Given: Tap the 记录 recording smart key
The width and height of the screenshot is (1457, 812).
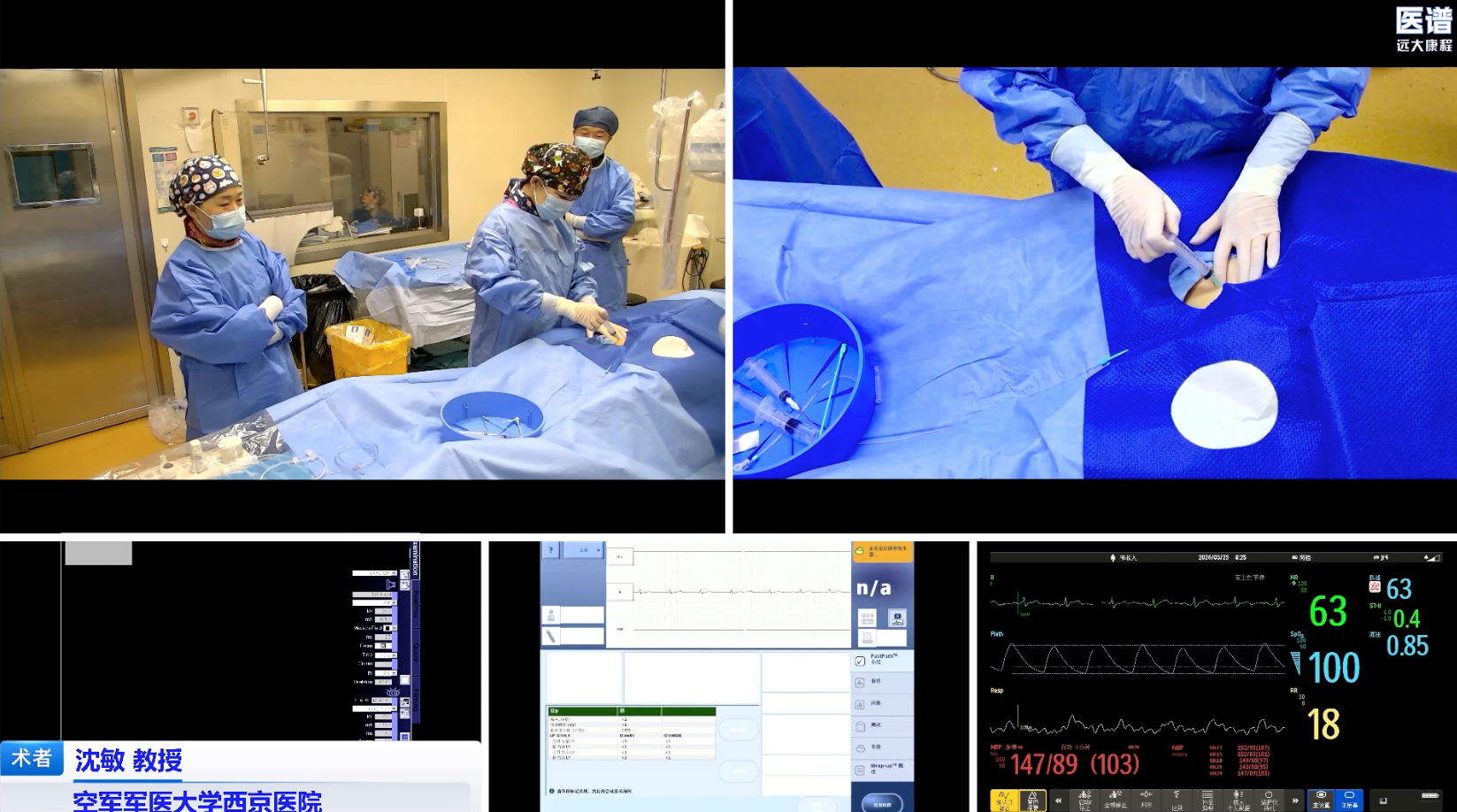Looking at the screenshot, I should 1177,801.
